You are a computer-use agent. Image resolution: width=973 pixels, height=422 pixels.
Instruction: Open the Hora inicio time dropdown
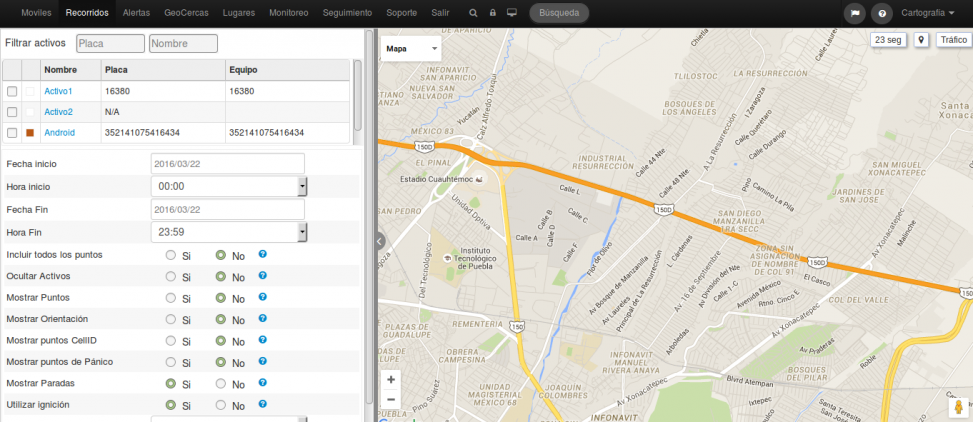click(229, 186)
